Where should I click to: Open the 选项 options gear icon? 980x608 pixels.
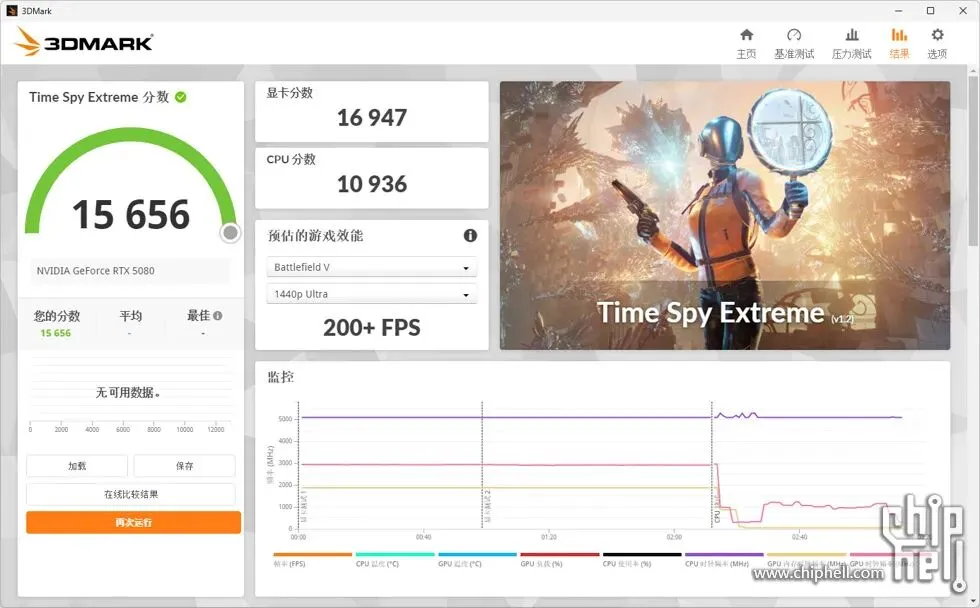tap(937, 35)
